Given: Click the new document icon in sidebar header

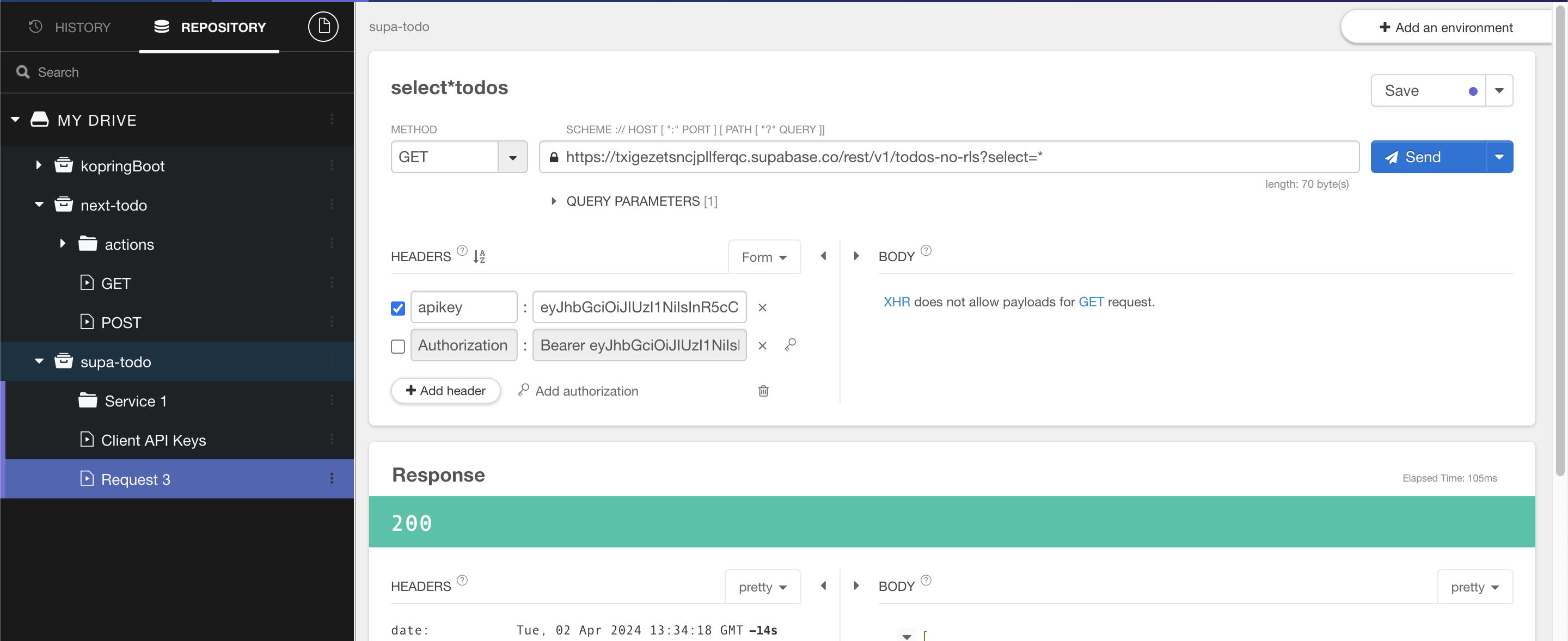Looking at the screenshot, I should 323,27.
